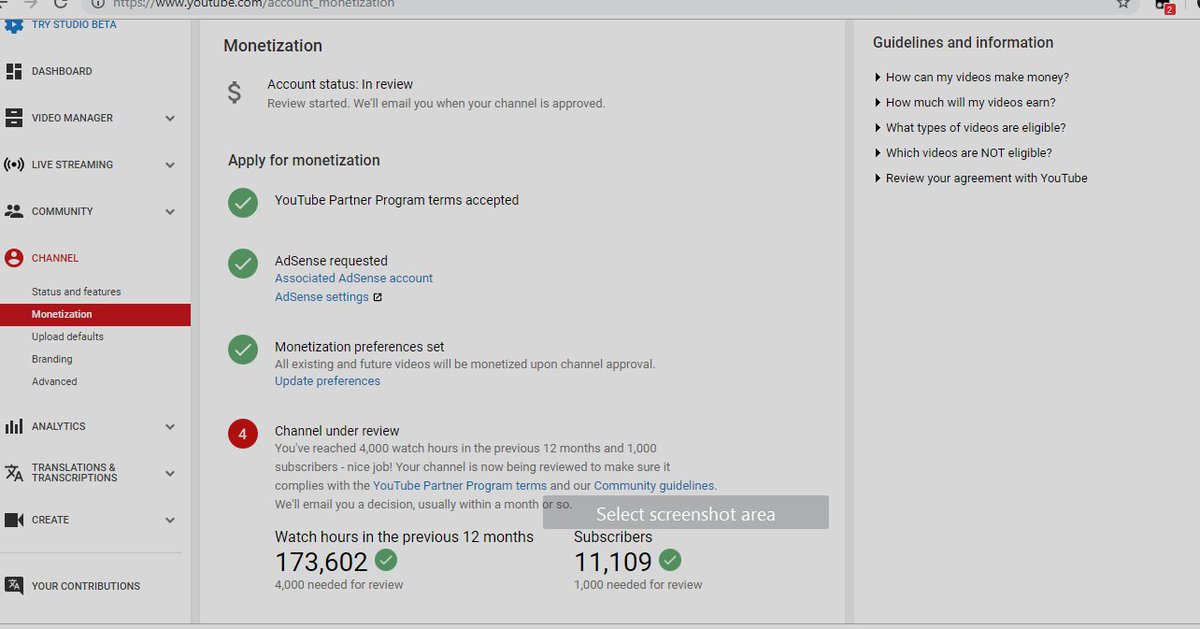The width and height of the screenshot is (1200, 629).
Task: Open the Dashboard menu label
Action: coord(62,72)
